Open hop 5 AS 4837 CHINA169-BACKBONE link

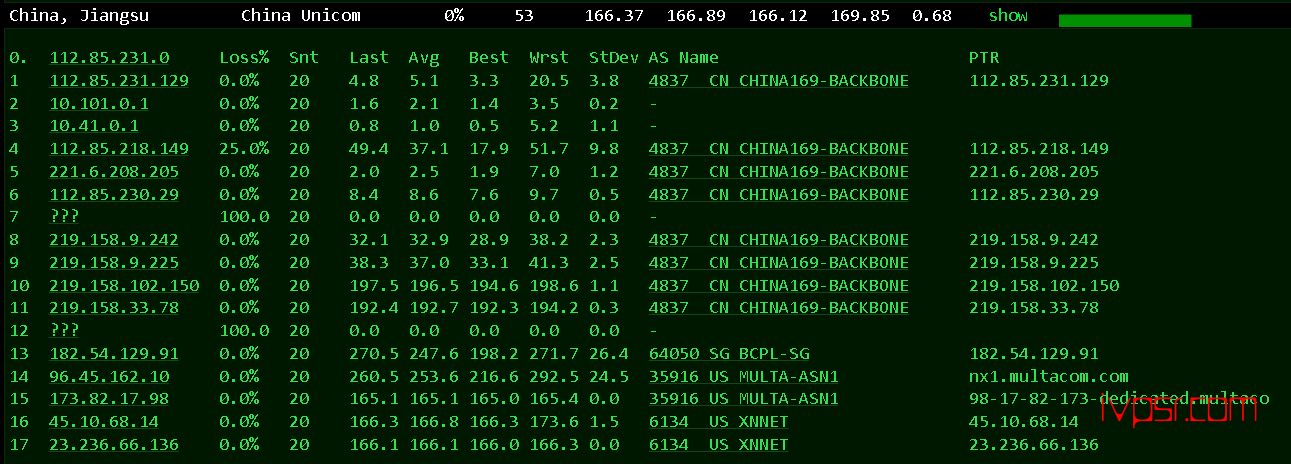[779, 171]
